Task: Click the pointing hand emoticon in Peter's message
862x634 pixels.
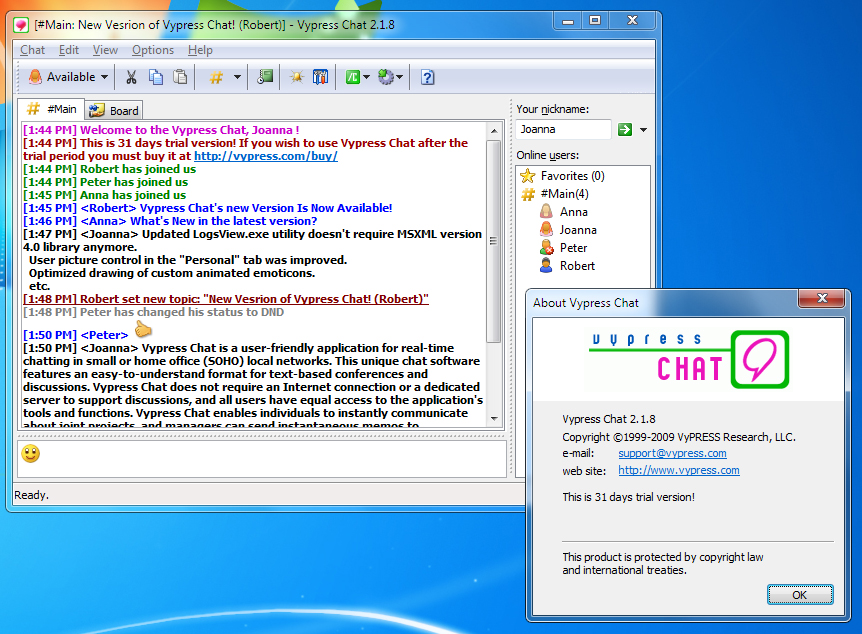Action: [143, 329]
